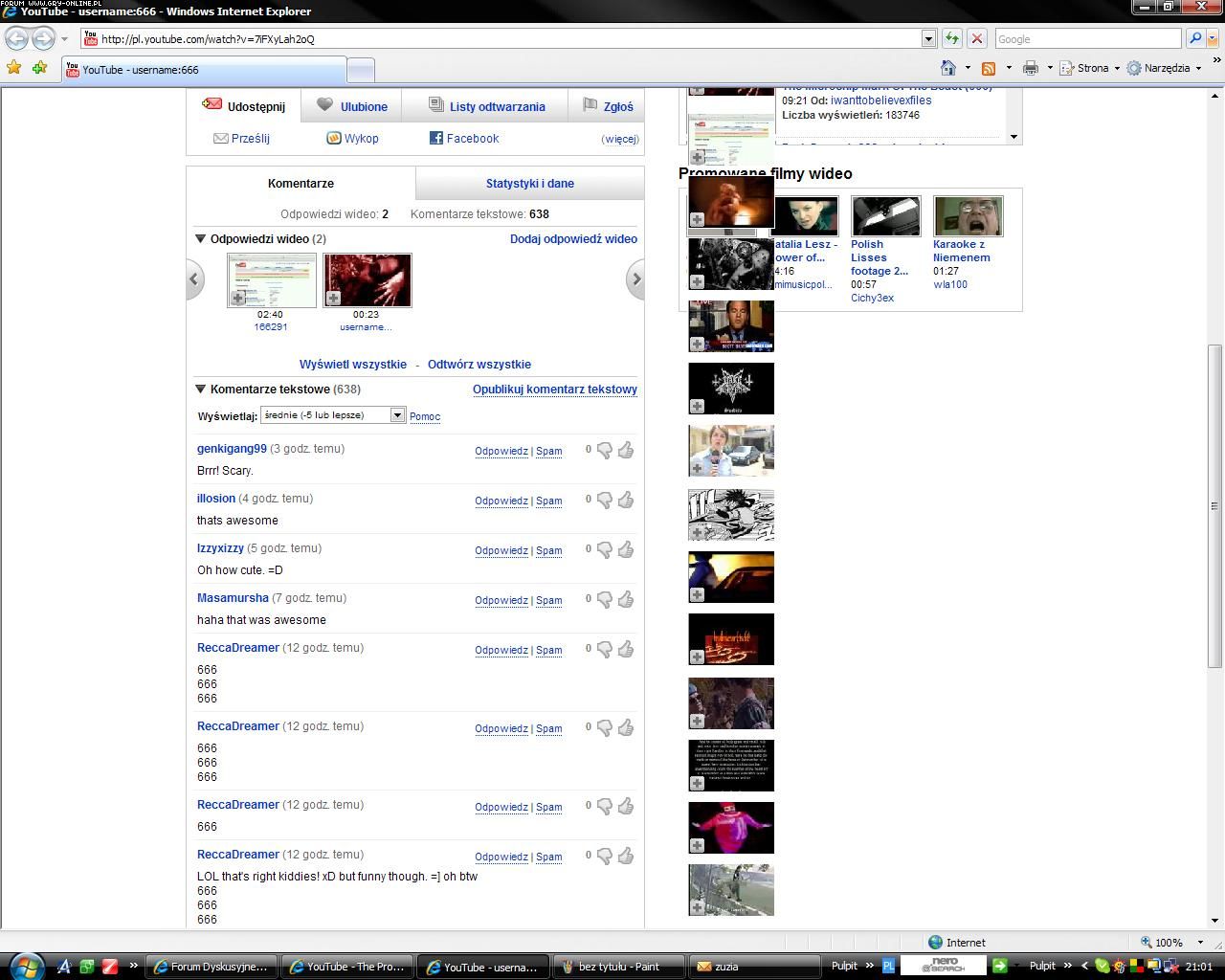
Task: Click the RSS feeds icon
Action: click(989, 68)
